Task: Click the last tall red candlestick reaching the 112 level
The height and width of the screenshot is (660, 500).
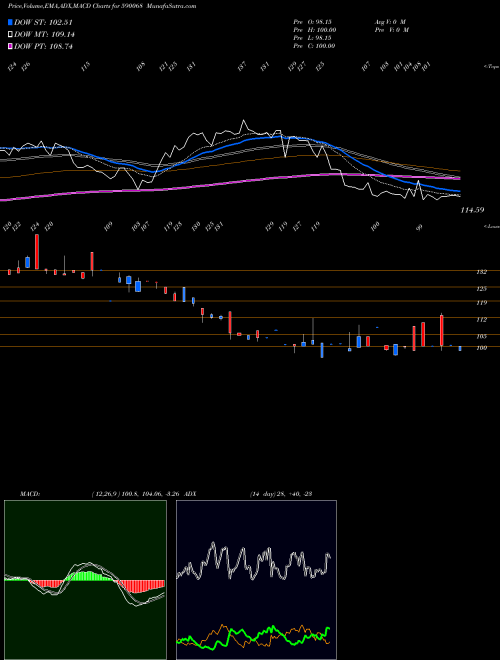Action: coord(441,330)
